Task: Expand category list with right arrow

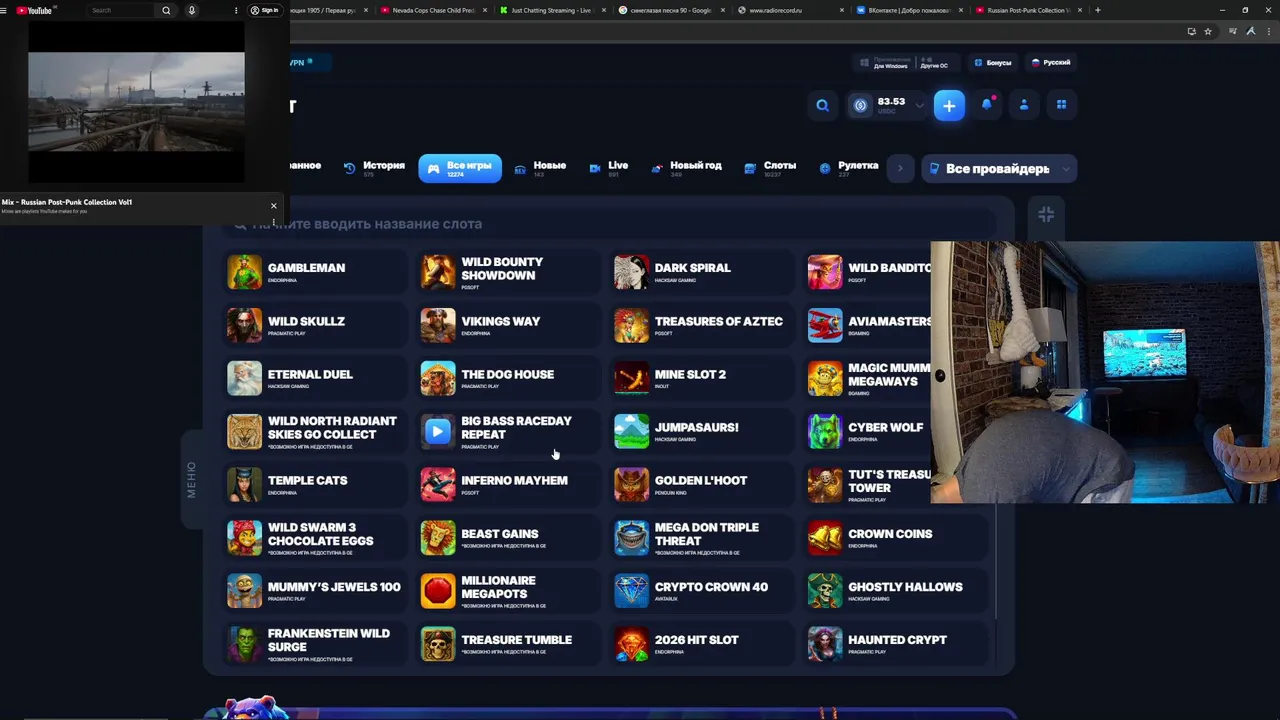Action: [x=900, y=168]
